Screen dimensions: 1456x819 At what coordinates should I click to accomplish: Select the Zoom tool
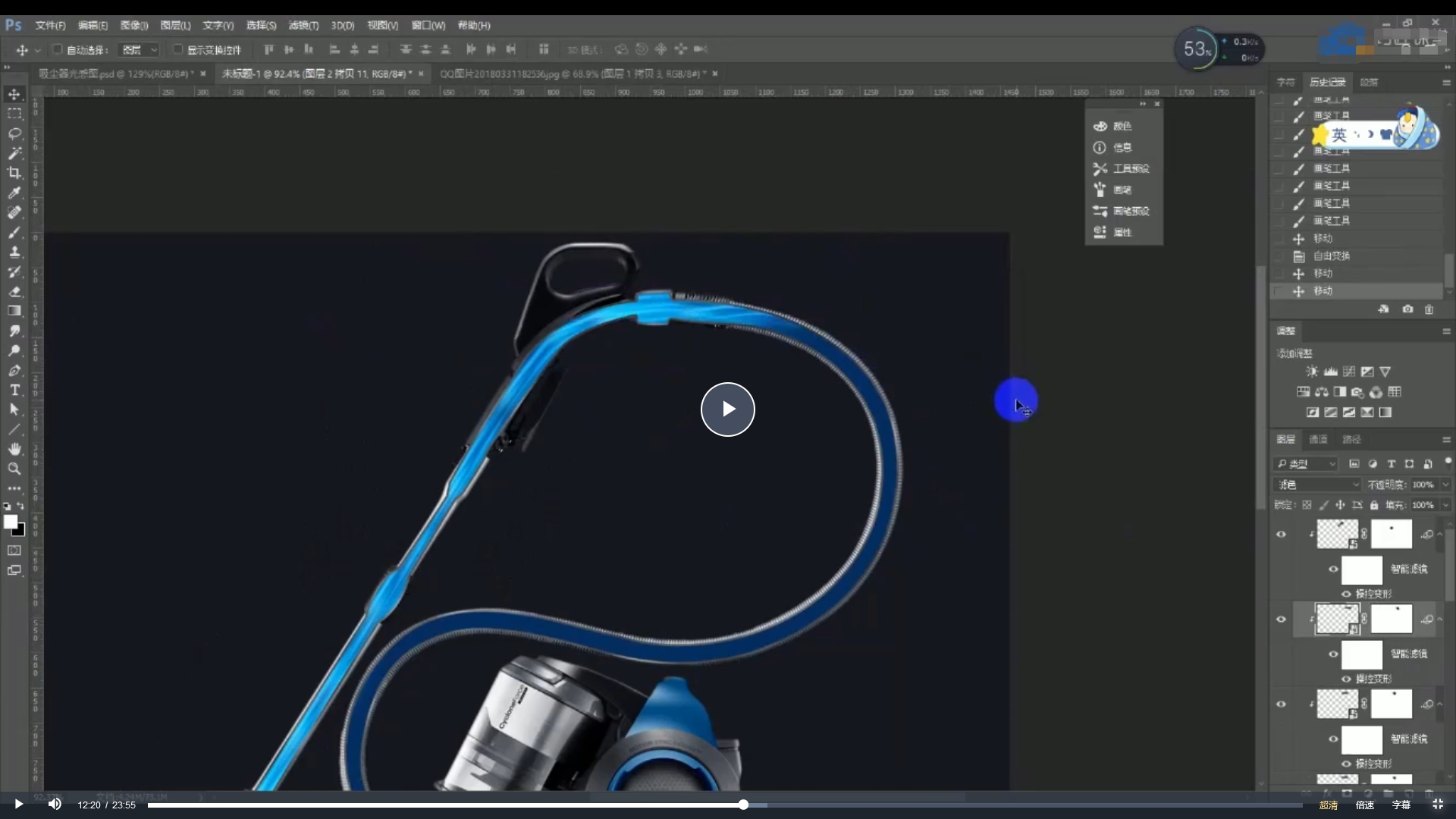pyautogui.click(x=14, y=469)
